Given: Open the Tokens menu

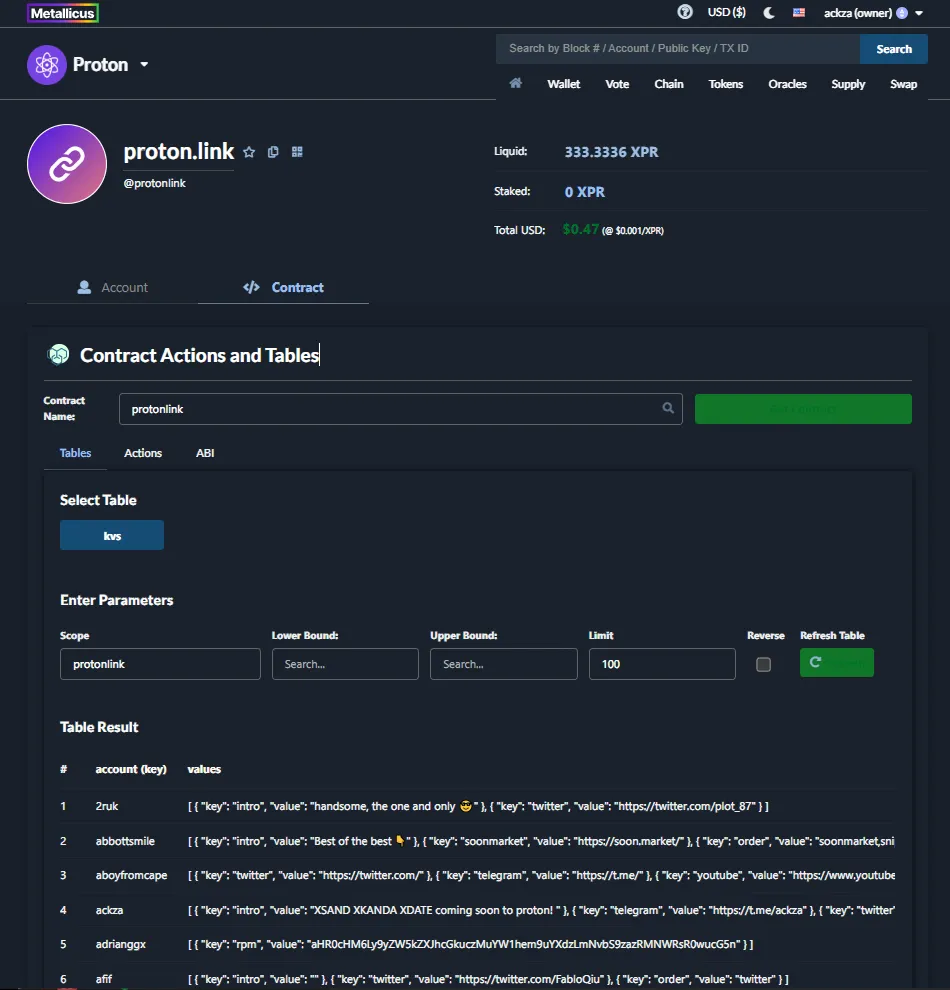Looking at the screenshot, I should [x=725, y=84].
